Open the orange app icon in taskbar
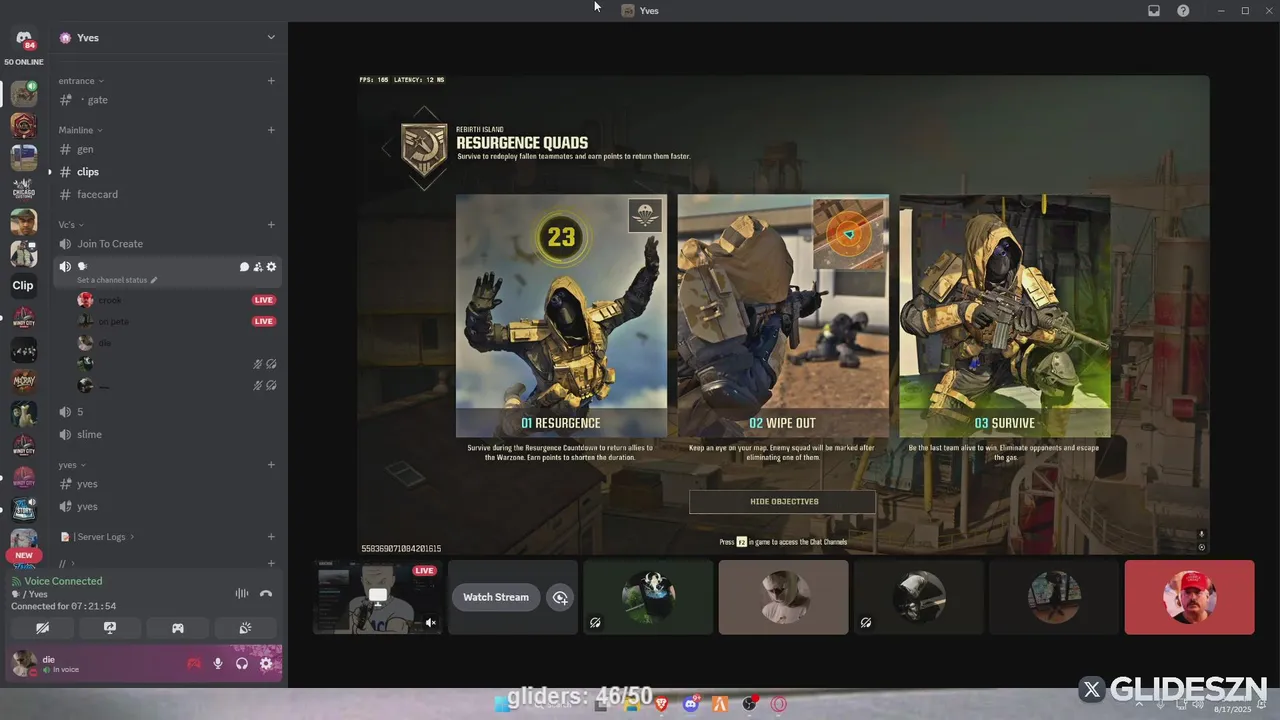The image size is (1280, 720). tap(719, 704)
